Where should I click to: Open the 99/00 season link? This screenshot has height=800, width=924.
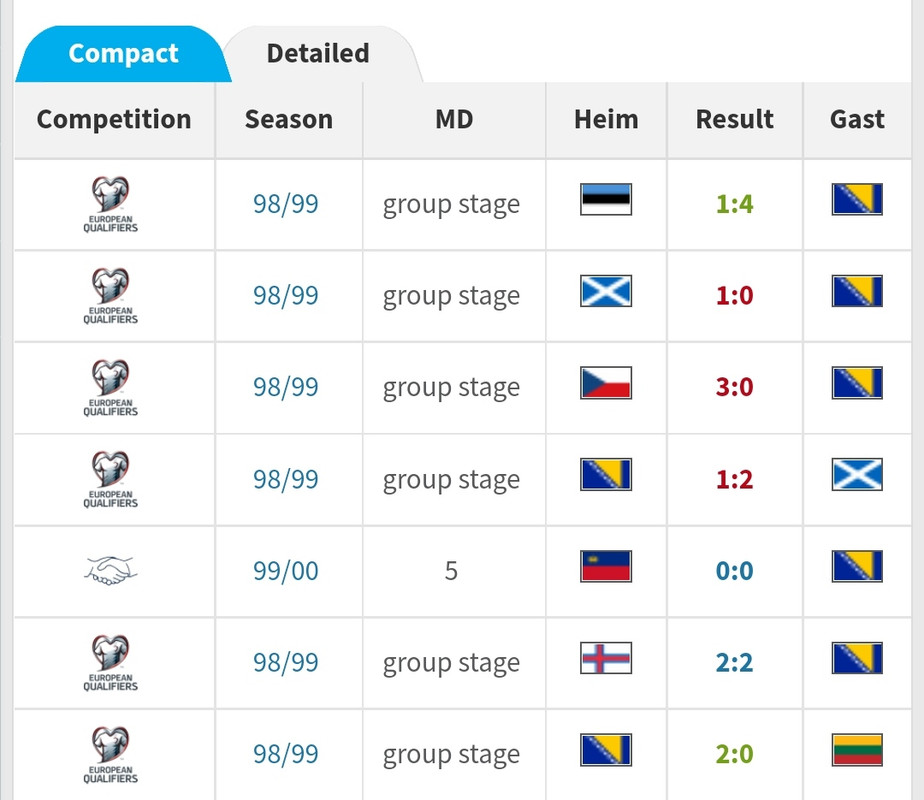point(286,572)
